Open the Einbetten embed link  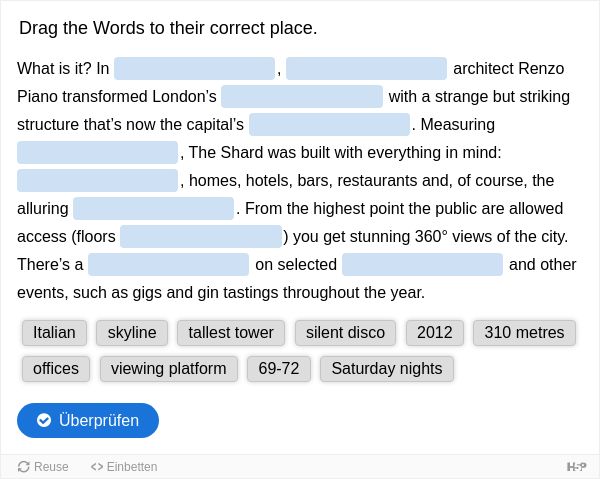[124, 467]
